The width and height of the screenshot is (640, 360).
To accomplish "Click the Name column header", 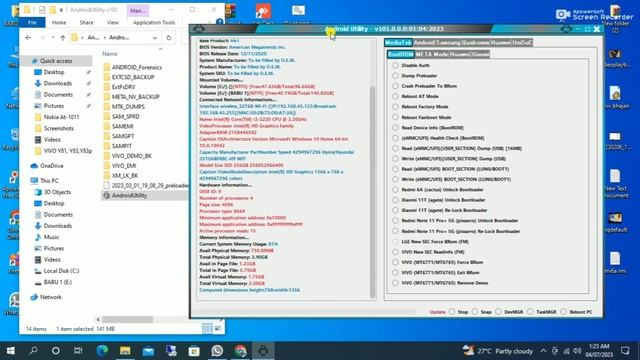I will click(110, 54).
